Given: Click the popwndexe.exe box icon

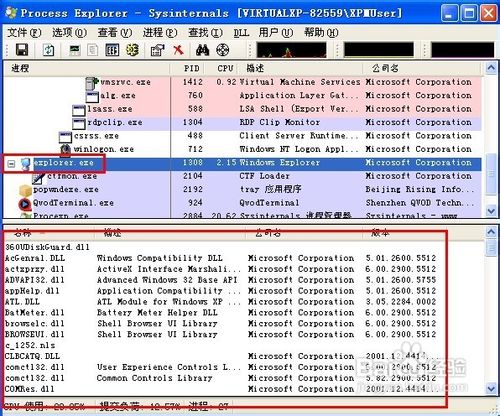Looking at the screenshot, I should [x=25, y=191].
